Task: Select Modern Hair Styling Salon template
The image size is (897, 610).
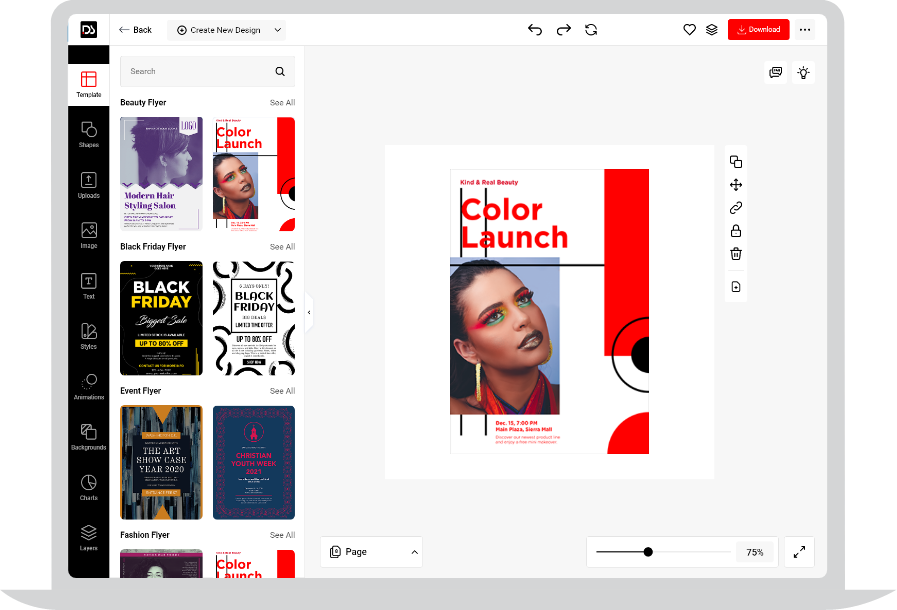Action: coord(161,174)
